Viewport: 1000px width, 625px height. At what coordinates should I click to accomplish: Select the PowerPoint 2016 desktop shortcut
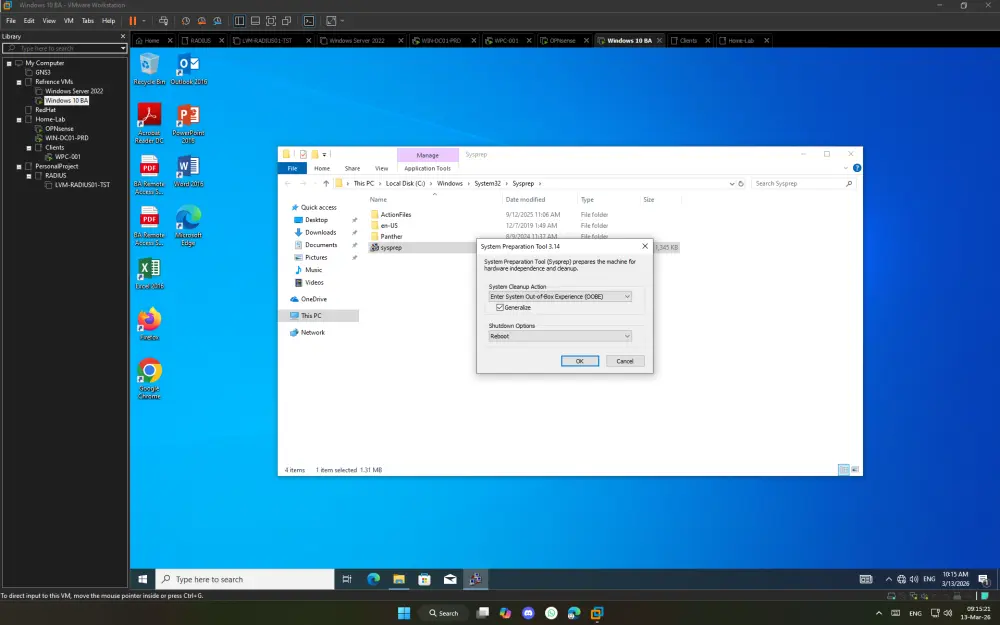click(x=188, y=123)
